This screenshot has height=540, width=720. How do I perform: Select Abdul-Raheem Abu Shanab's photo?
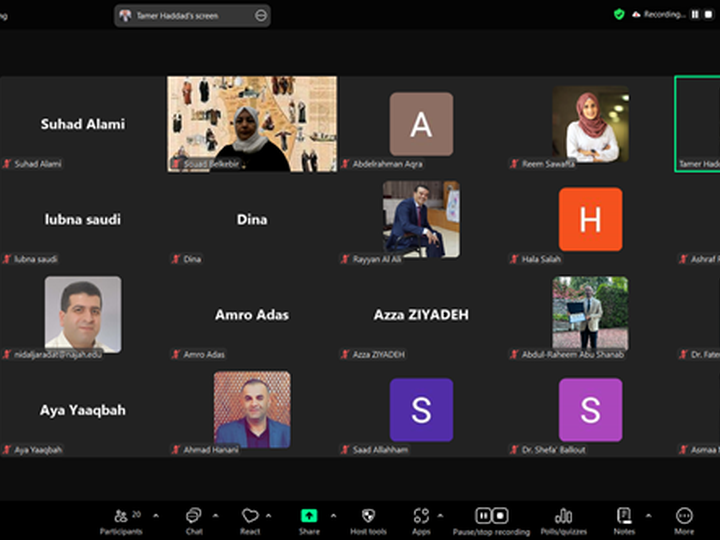click(591, 315)
